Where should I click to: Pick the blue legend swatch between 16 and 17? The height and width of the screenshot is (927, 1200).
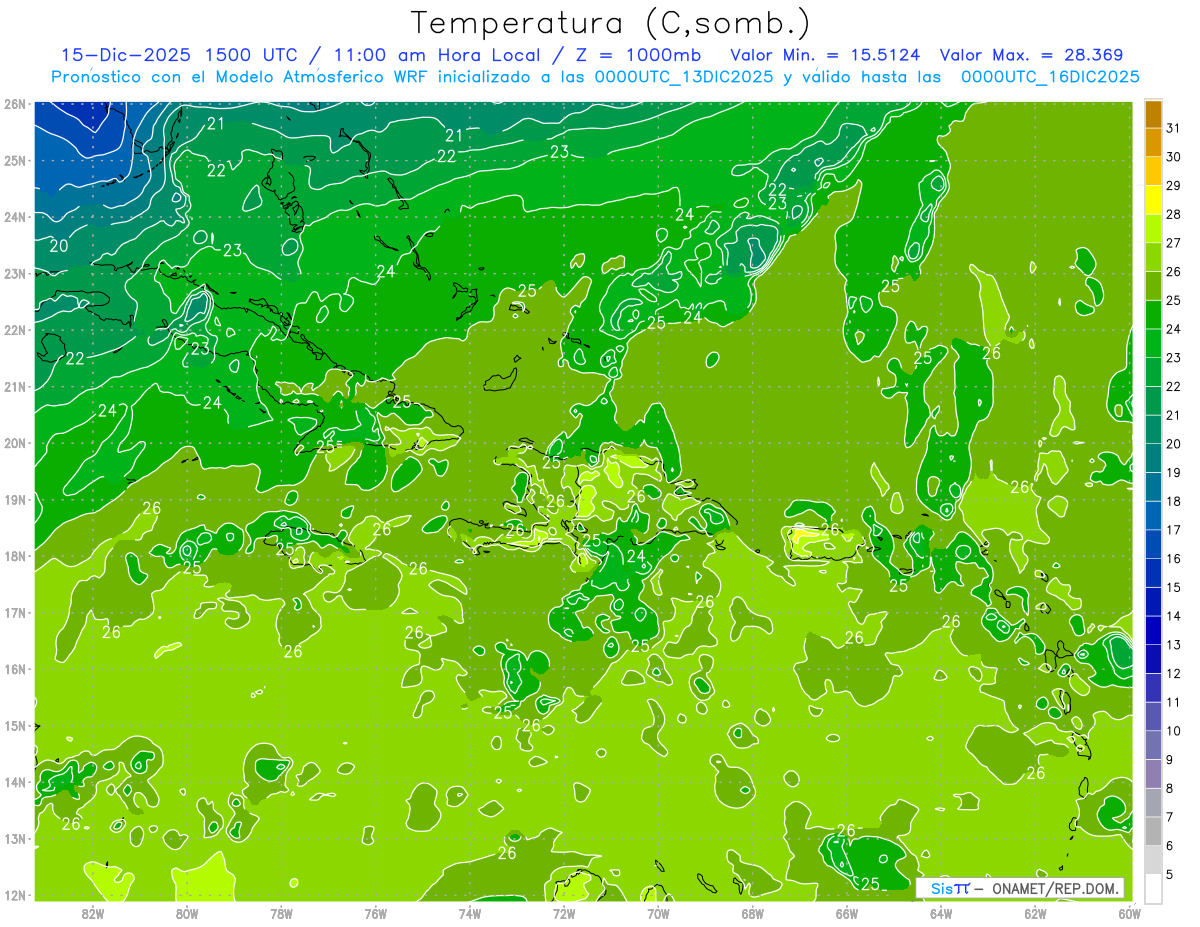1153,545
